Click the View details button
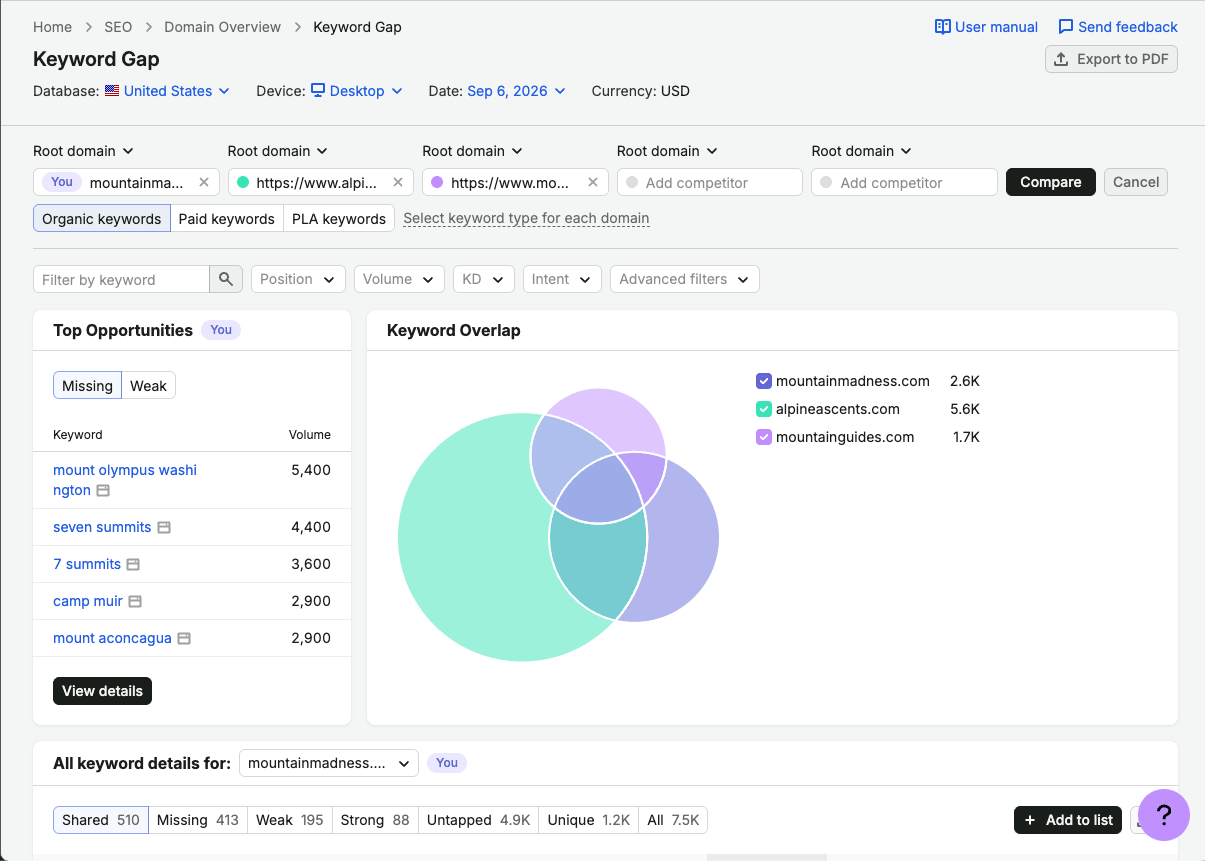The height and width of the screenshot is (861, 1205). point(102,691)
